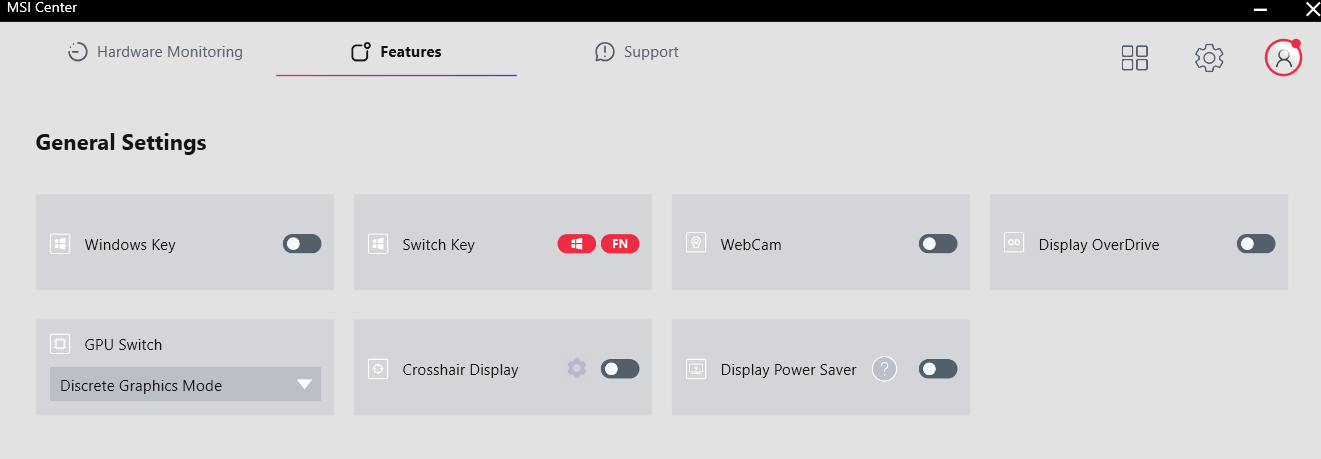The height and width of the screenshot is (459, 1321).
Task: Click the Windows Key label
Action: (x=130, y=245)
